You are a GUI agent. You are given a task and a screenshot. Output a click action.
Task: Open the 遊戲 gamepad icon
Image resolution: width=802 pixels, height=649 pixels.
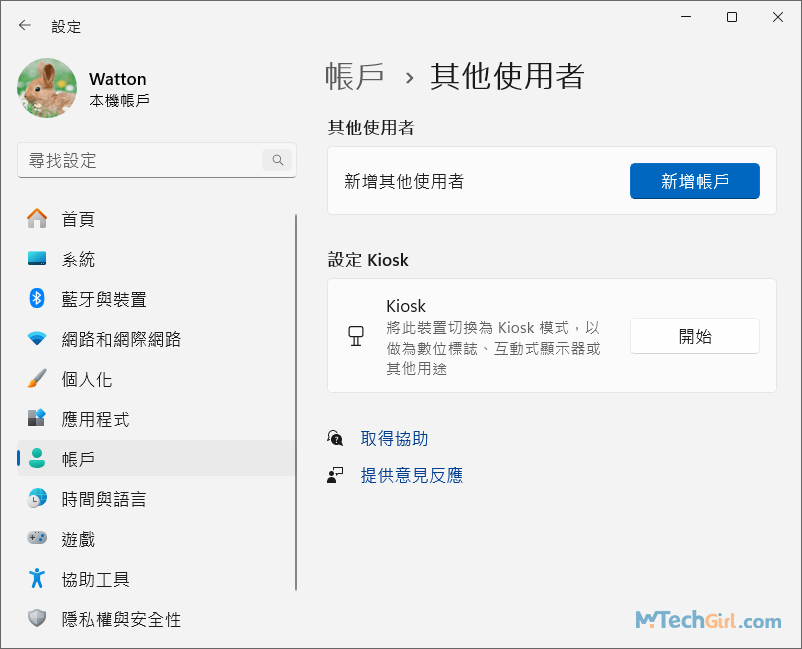(37, 539)
